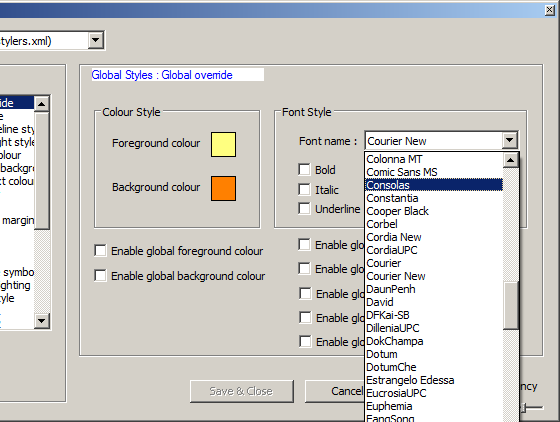
Task: Click the font list scrollbar thumb
Action: pos(511,305)
